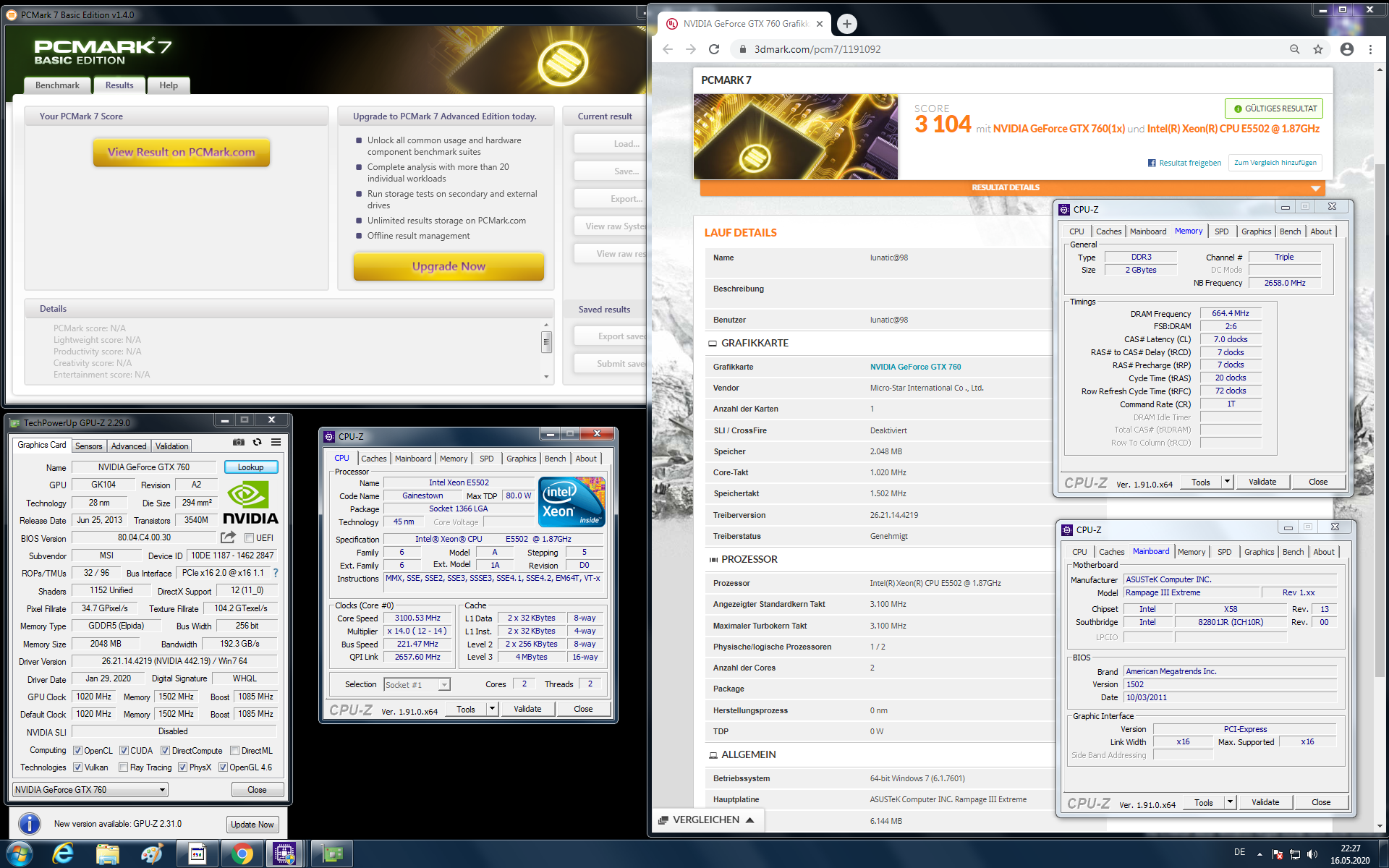The width and height of the screenshot is (1389, 868).
Task: Toggle the DirectCompute checkbox
Action: tap(165, 751)
